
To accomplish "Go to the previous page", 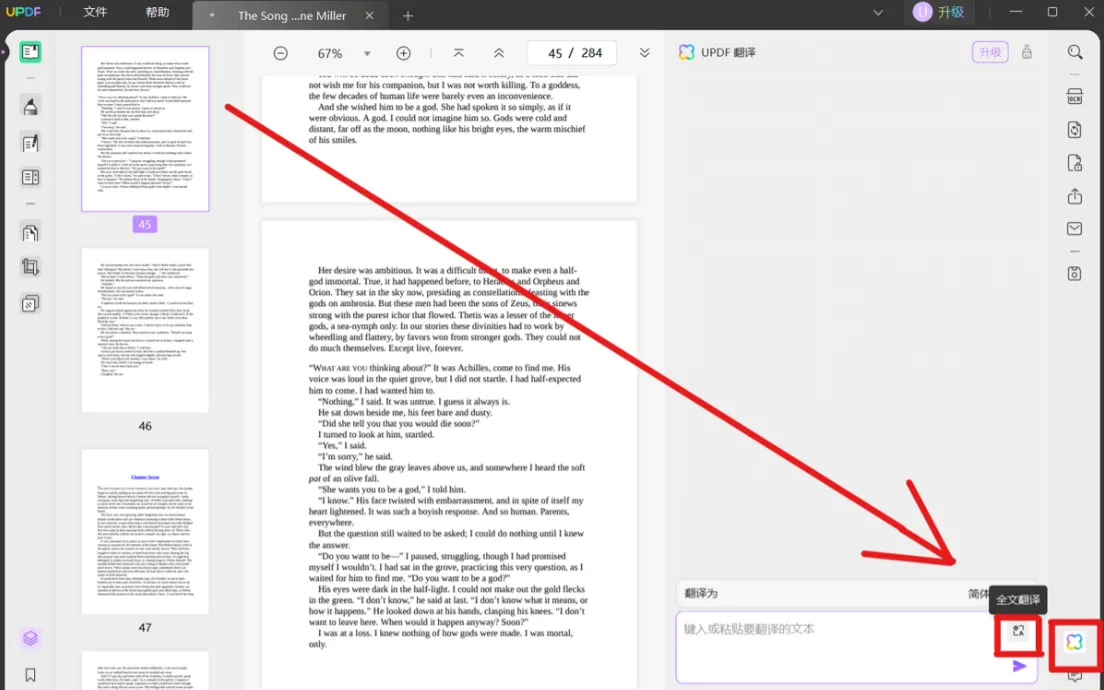I will [x=498, y=53].
